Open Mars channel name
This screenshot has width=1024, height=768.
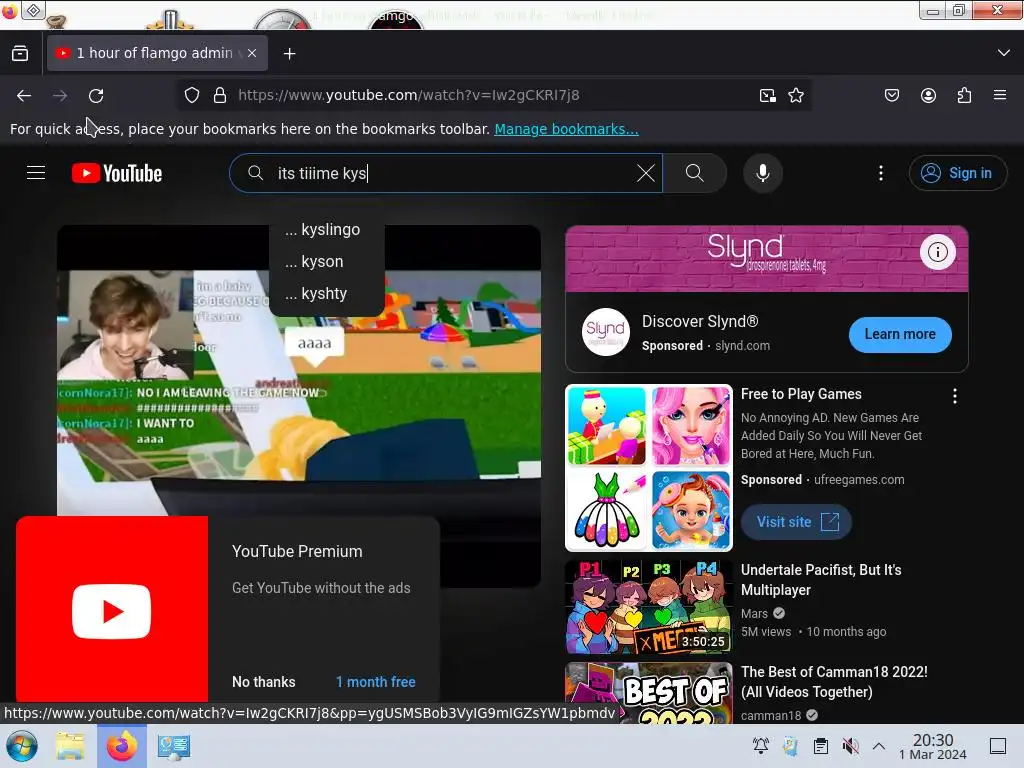754,613
